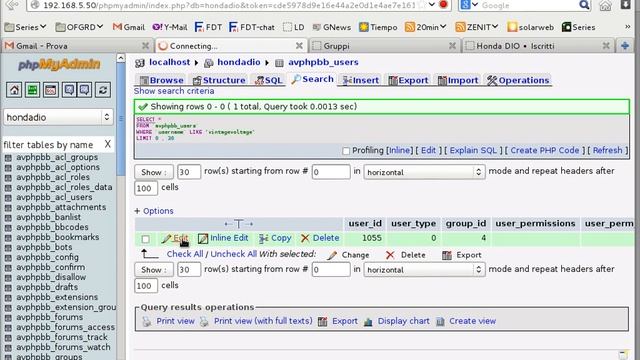
Task: Click Explain SQL link
Action: point(473,150)
